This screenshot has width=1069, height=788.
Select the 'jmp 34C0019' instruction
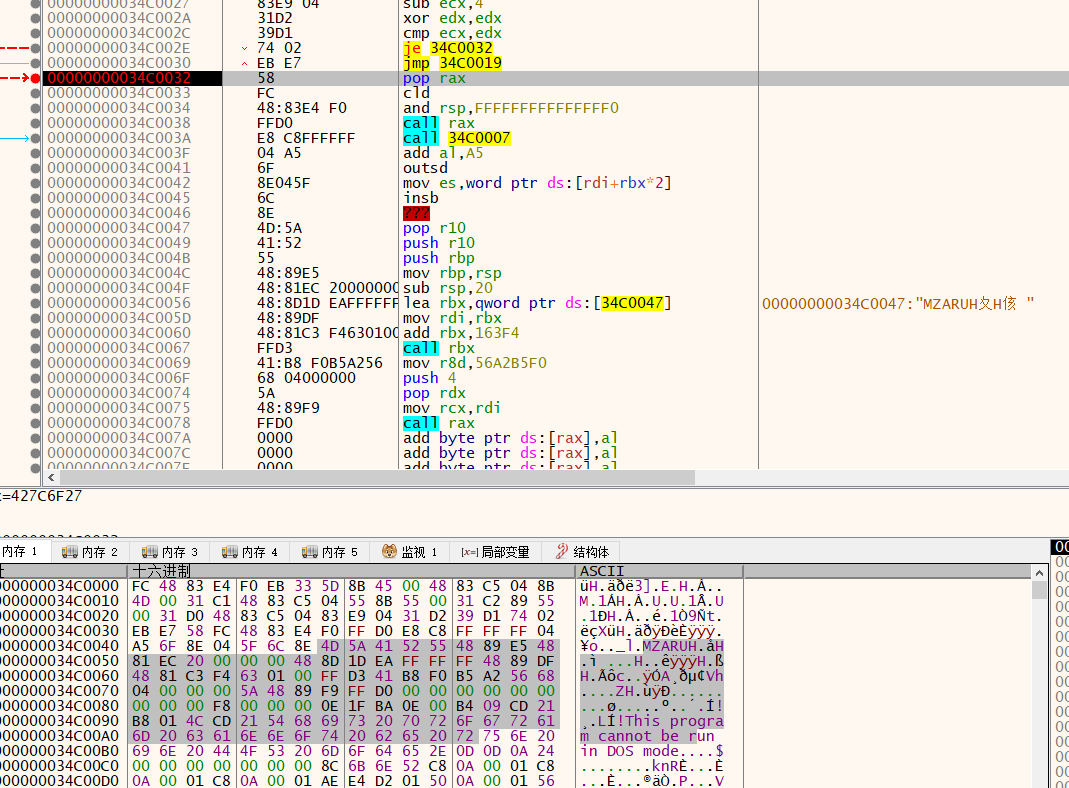pos(452,63)
